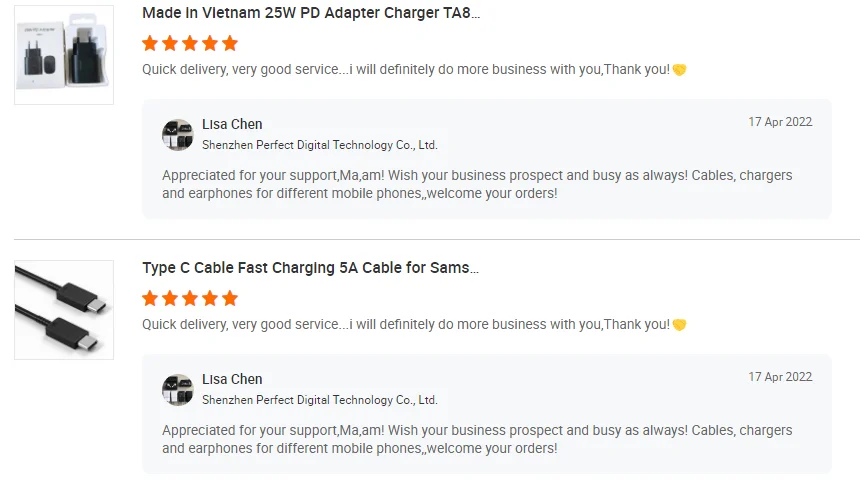Click the emoji ending the charger review text
The width and height of the screenshot is (860, 483).
tap(679, 70)
